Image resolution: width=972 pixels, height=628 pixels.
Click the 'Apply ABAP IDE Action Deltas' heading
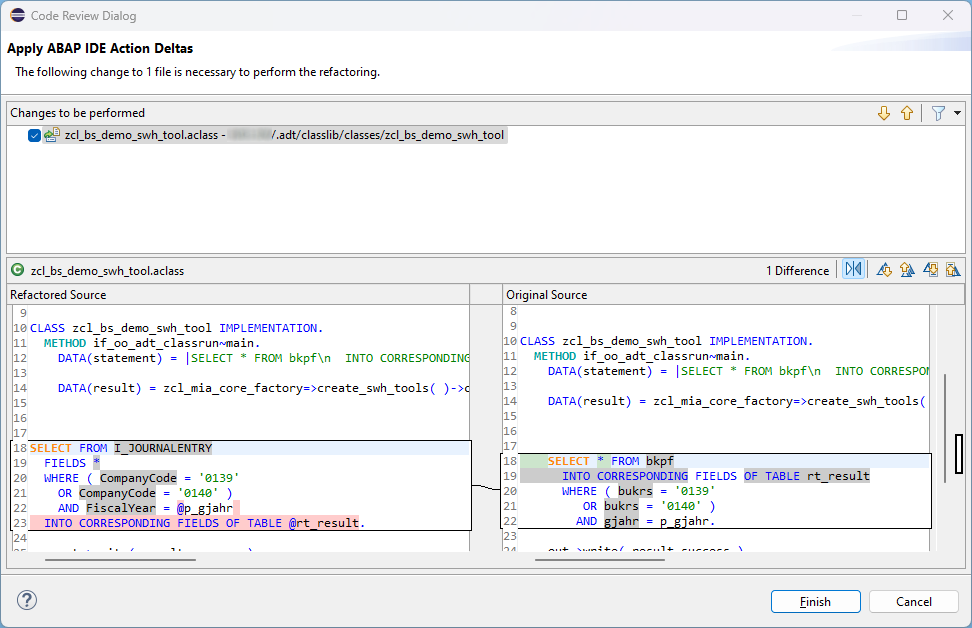point(100,48)
